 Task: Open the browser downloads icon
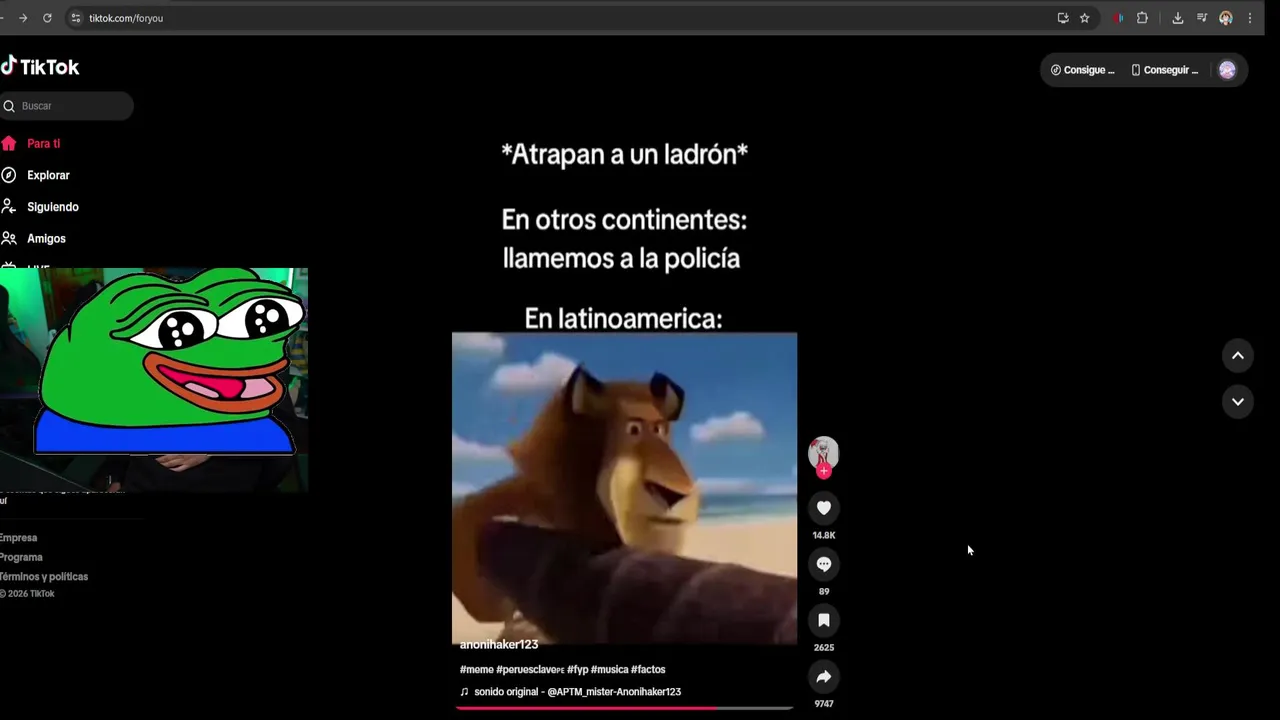tap(1178, 18)
